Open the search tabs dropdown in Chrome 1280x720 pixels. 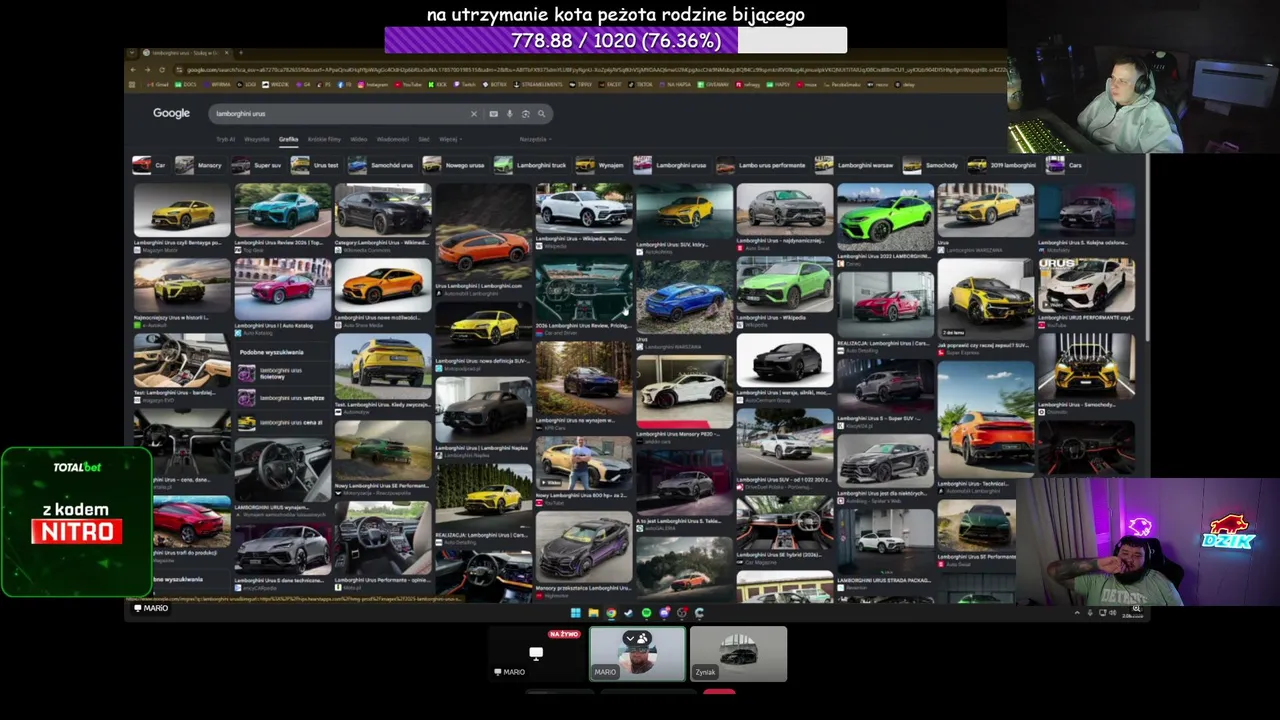click(132, 53)
